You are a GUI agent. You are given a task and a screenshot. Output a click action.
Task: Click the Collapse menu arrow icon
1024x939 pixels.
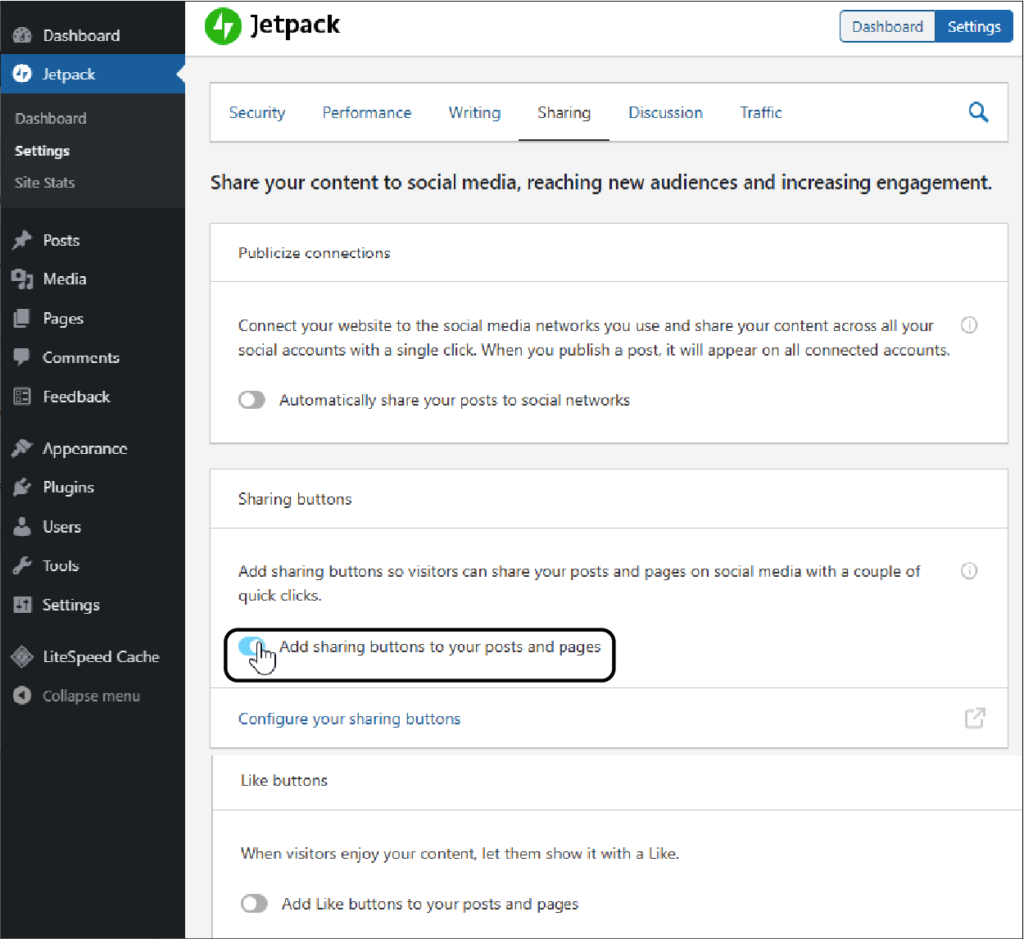[x=22, y=695]
